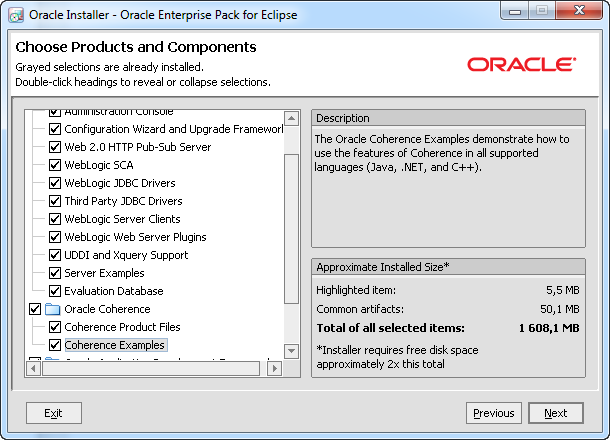Uncheck Configuration Wizard and Upgrade Framework
This screenshot has height=440, width=610.
pyautogui.click(x=55, y=129)
